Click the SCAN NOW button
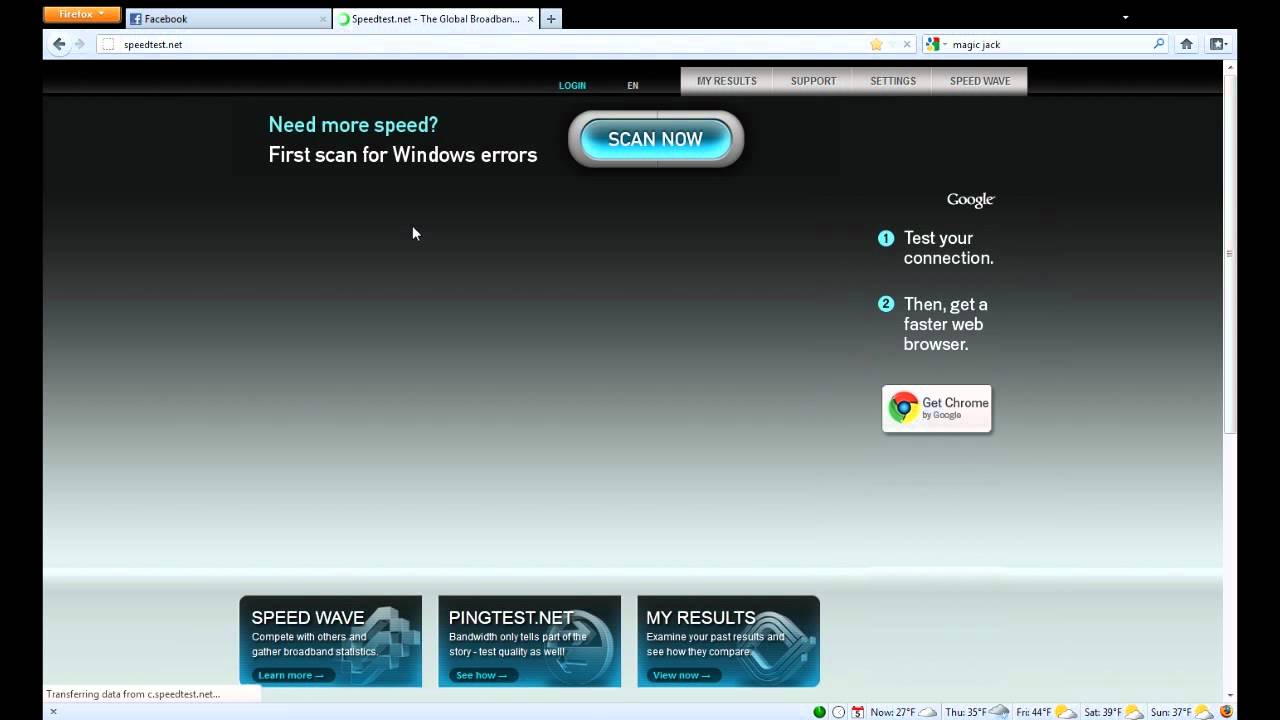Viewport: 1280px width, 720px height. [656, 139]
